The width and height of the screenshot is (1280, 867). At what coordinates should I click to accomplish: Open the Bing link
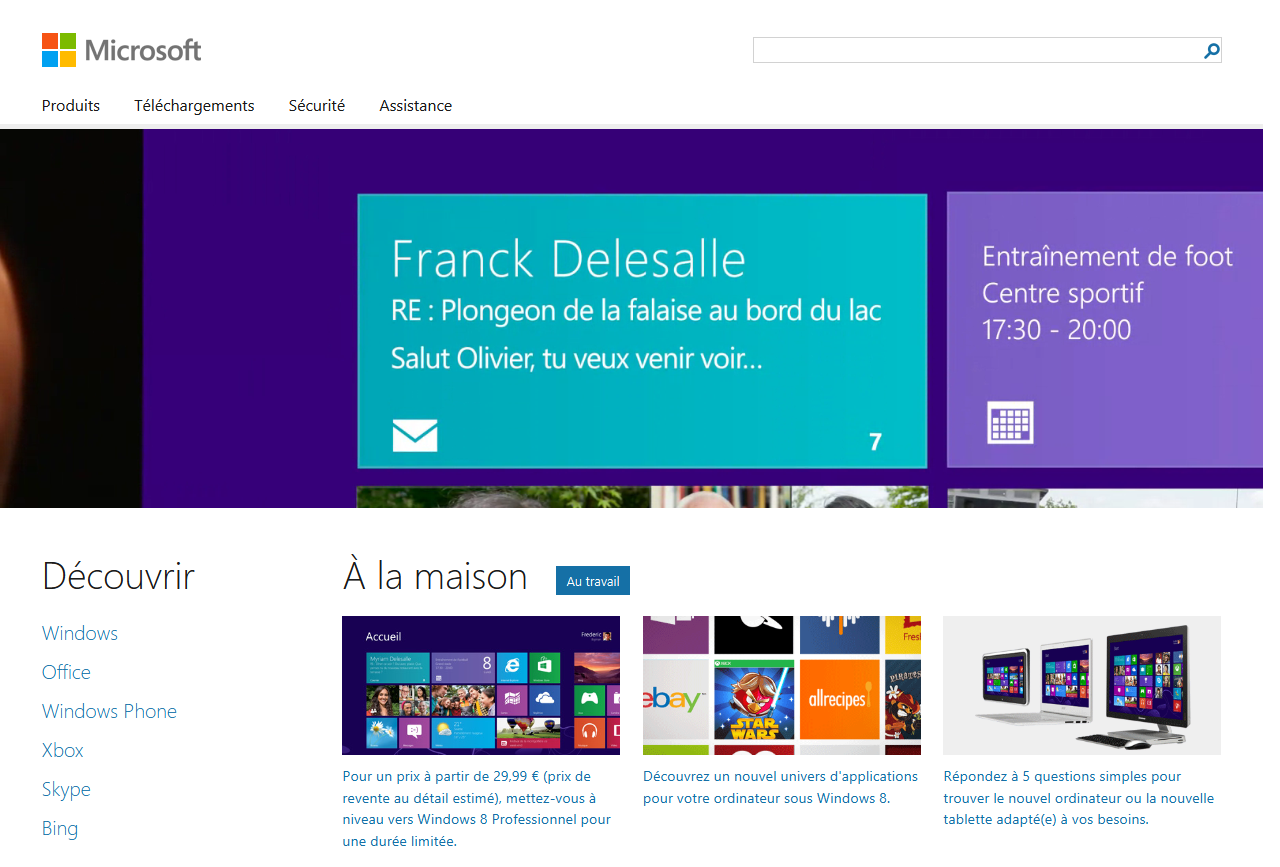pos(60,828)
